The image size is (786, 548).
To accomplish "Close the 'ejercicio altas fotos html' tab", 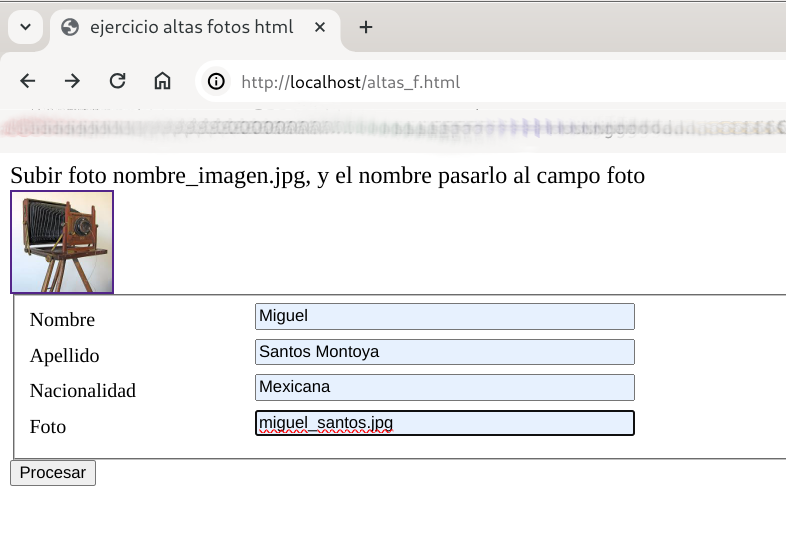I will [x=320, y=28].
